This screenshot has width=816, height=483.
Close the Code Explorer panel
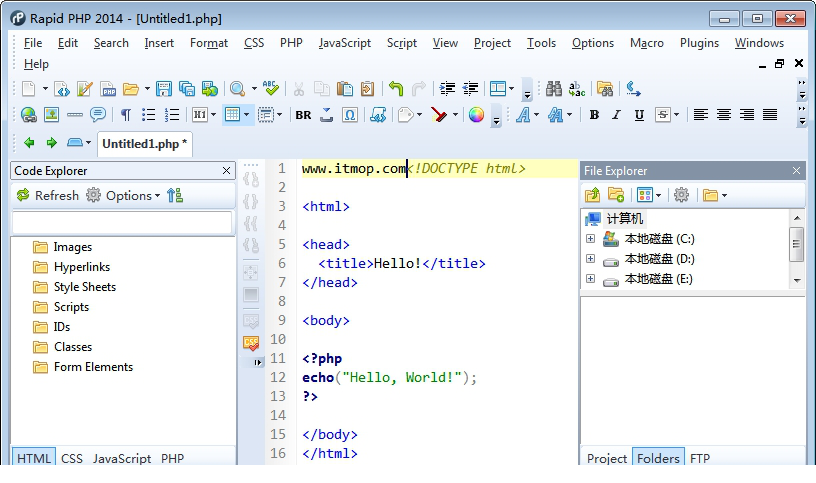[x=226, y=171]
